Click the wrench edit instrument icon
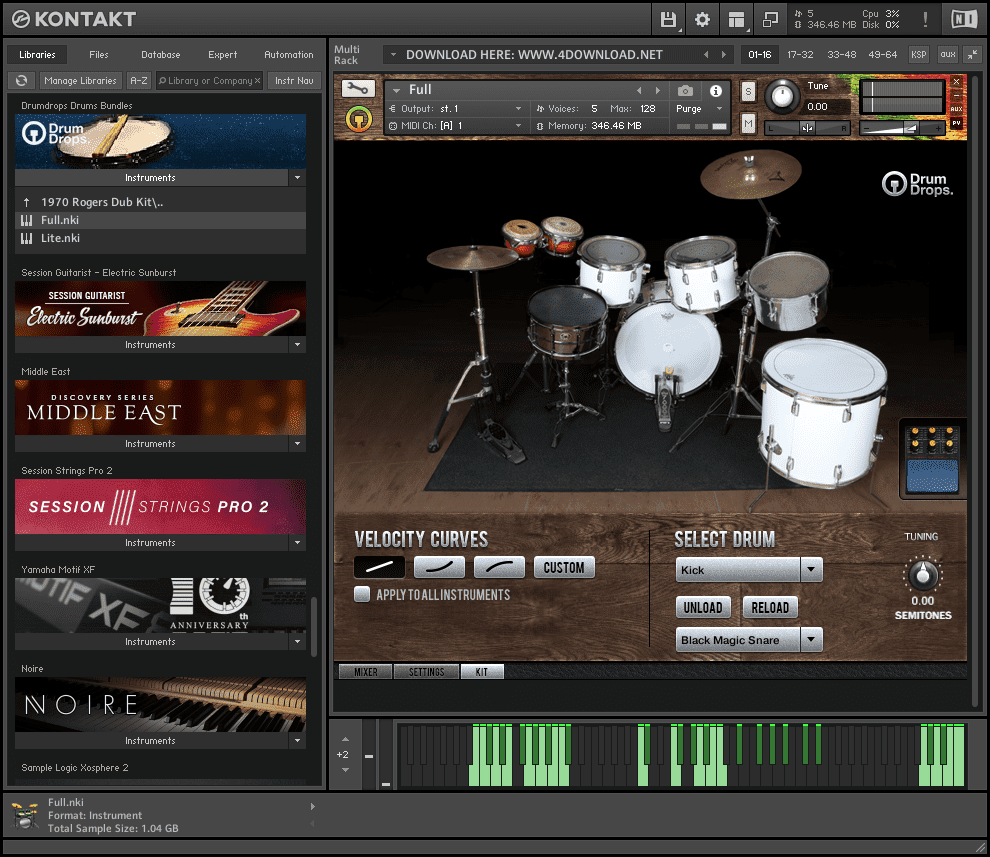 pos(358,89)
